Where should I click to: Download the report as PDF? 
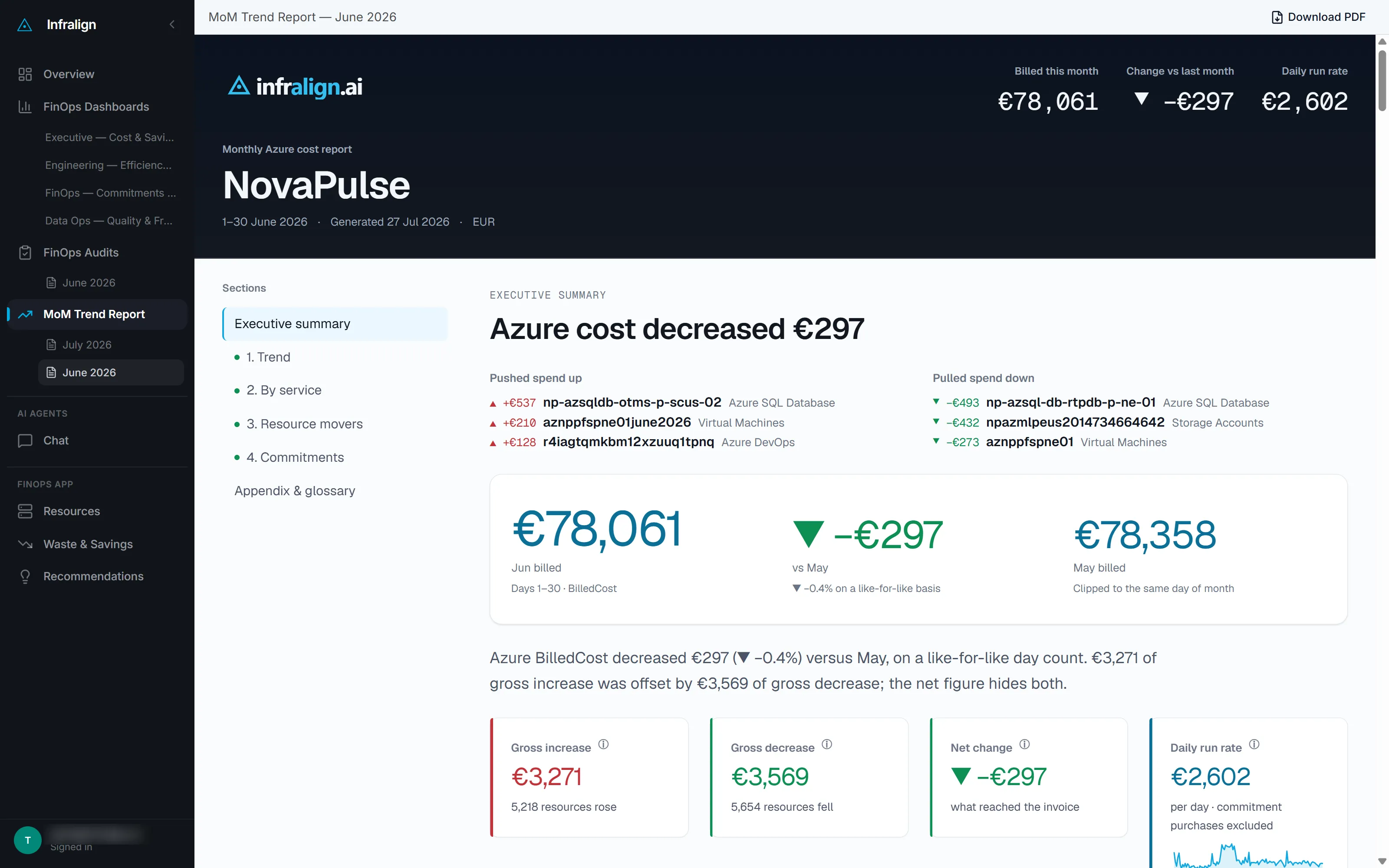coord(1318,17)
